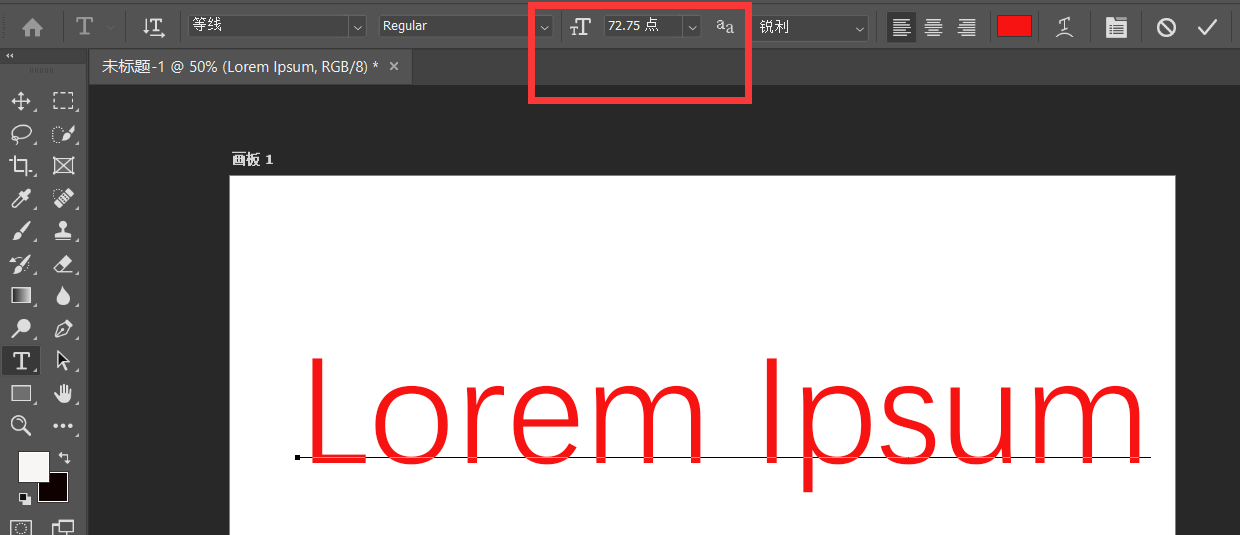Collapse the tools panel with double arrows

[10, 57]
